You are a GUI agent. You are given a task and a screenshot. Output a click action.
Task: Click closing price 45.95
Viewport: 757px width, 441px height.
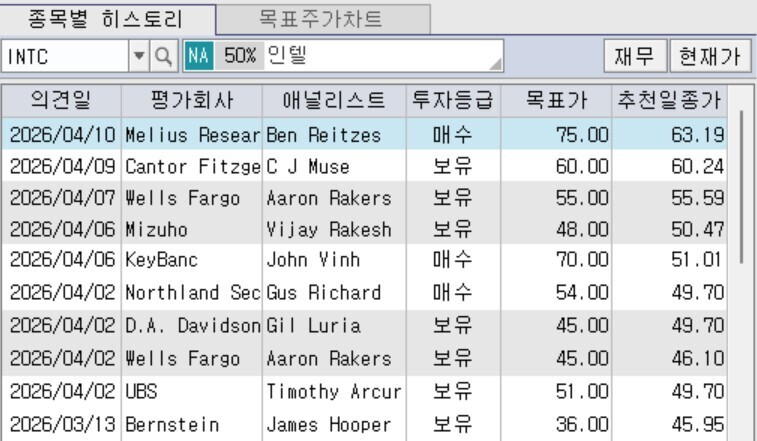698,424
